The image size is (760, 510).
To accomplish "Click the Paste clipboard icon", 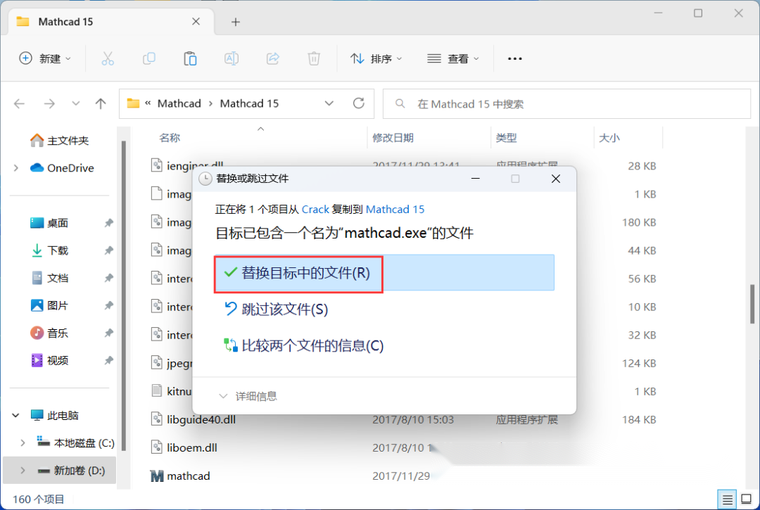I will tap(190, 59).
